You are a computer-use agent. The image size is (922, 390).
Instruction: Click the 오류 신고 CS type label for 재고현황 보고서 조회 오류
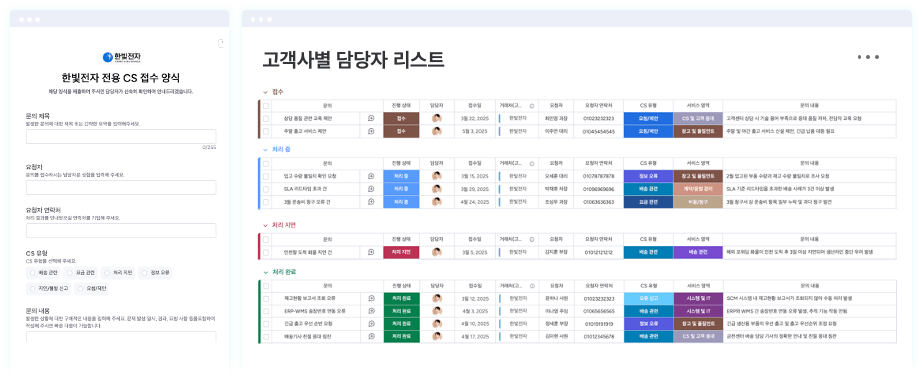pyautogui.click(x=648, y=298)
